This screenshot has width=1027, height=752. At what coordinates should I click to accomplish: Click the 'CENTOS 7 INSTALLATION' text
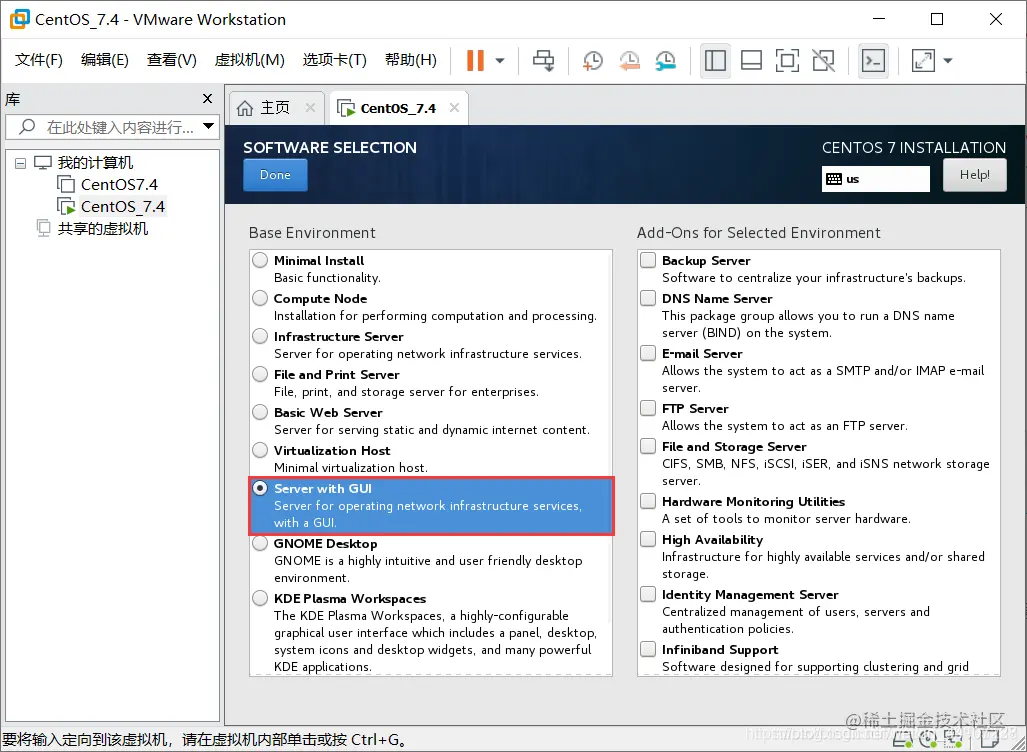tap(914, 147)
